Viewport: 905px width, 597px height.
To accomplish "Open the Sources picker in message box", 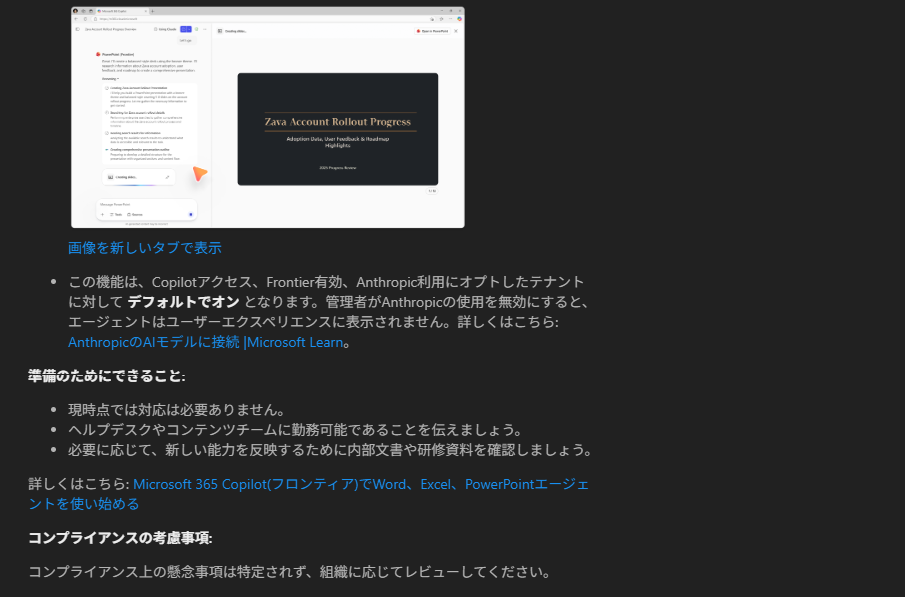I will coord(136,214).
